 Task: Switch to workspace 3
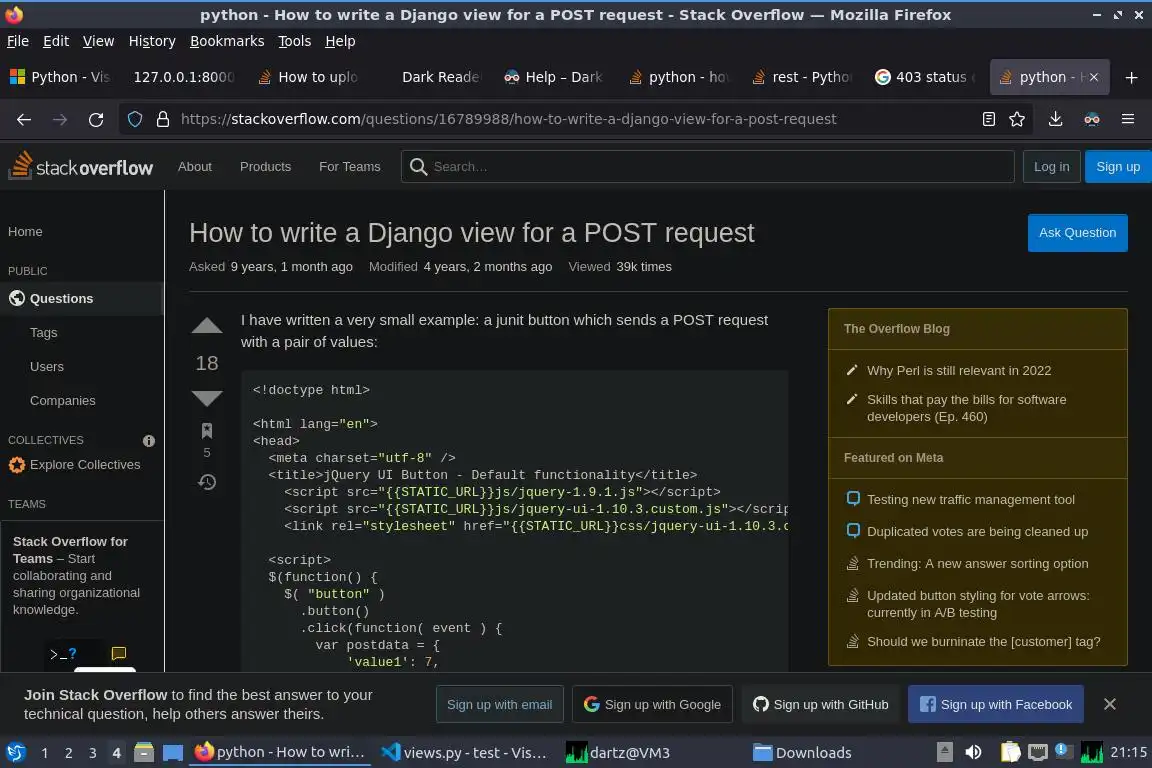point(93,753)
